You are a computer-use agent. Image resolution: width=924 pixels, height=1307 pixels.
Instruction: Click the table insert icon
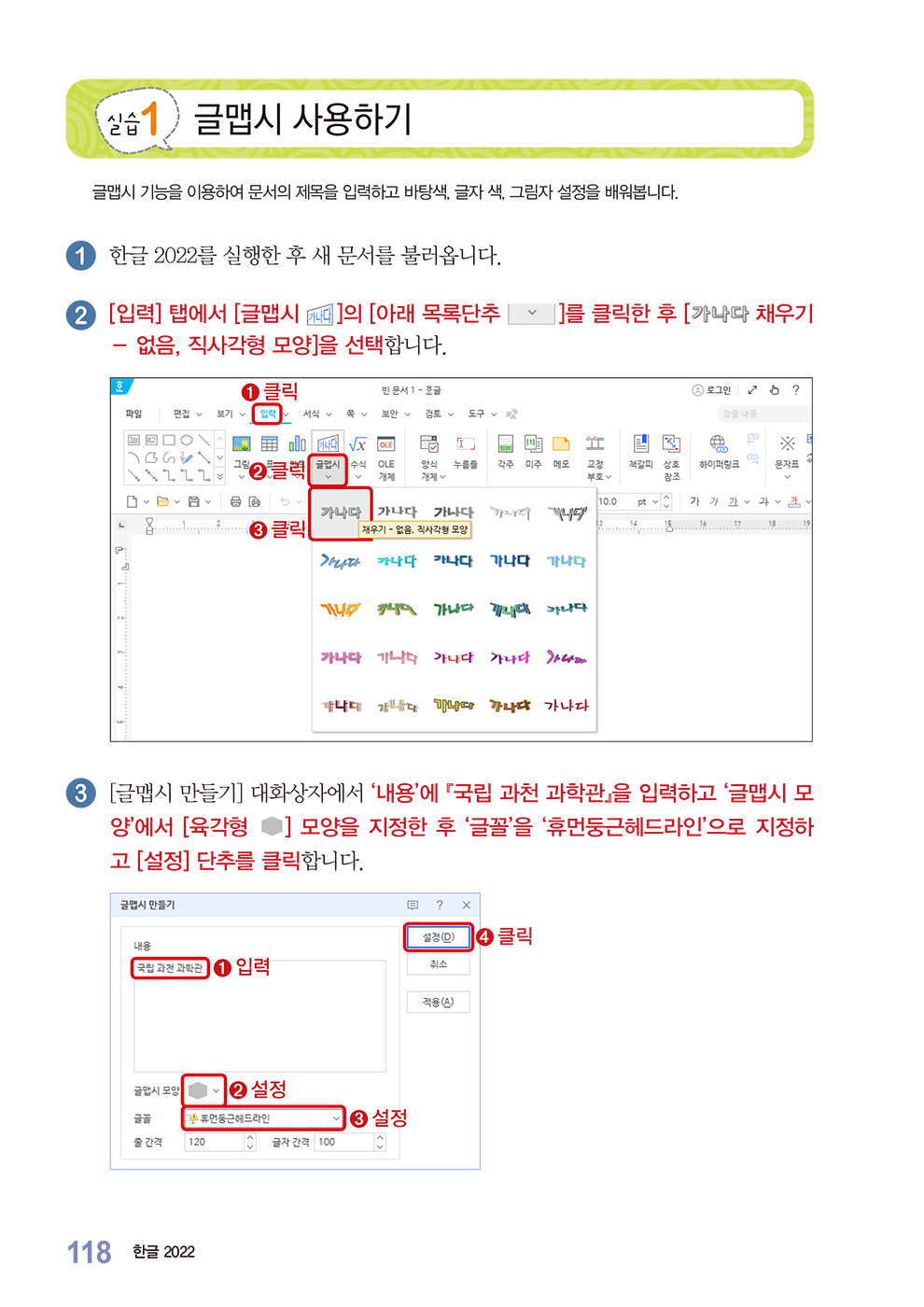tap(270, 444)
